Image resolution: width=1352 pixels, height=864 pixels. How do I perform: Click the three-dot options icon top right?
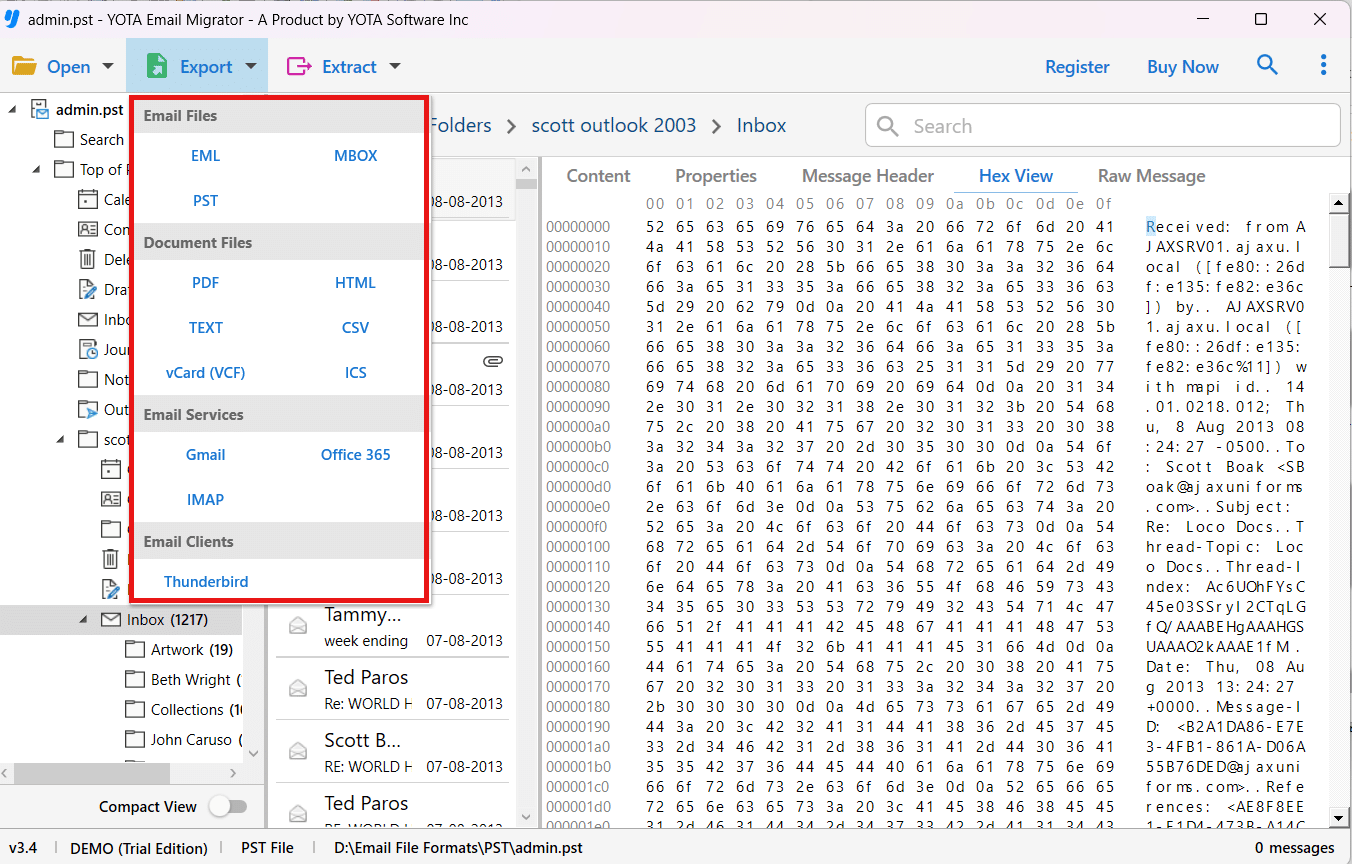pos(1323,65)
